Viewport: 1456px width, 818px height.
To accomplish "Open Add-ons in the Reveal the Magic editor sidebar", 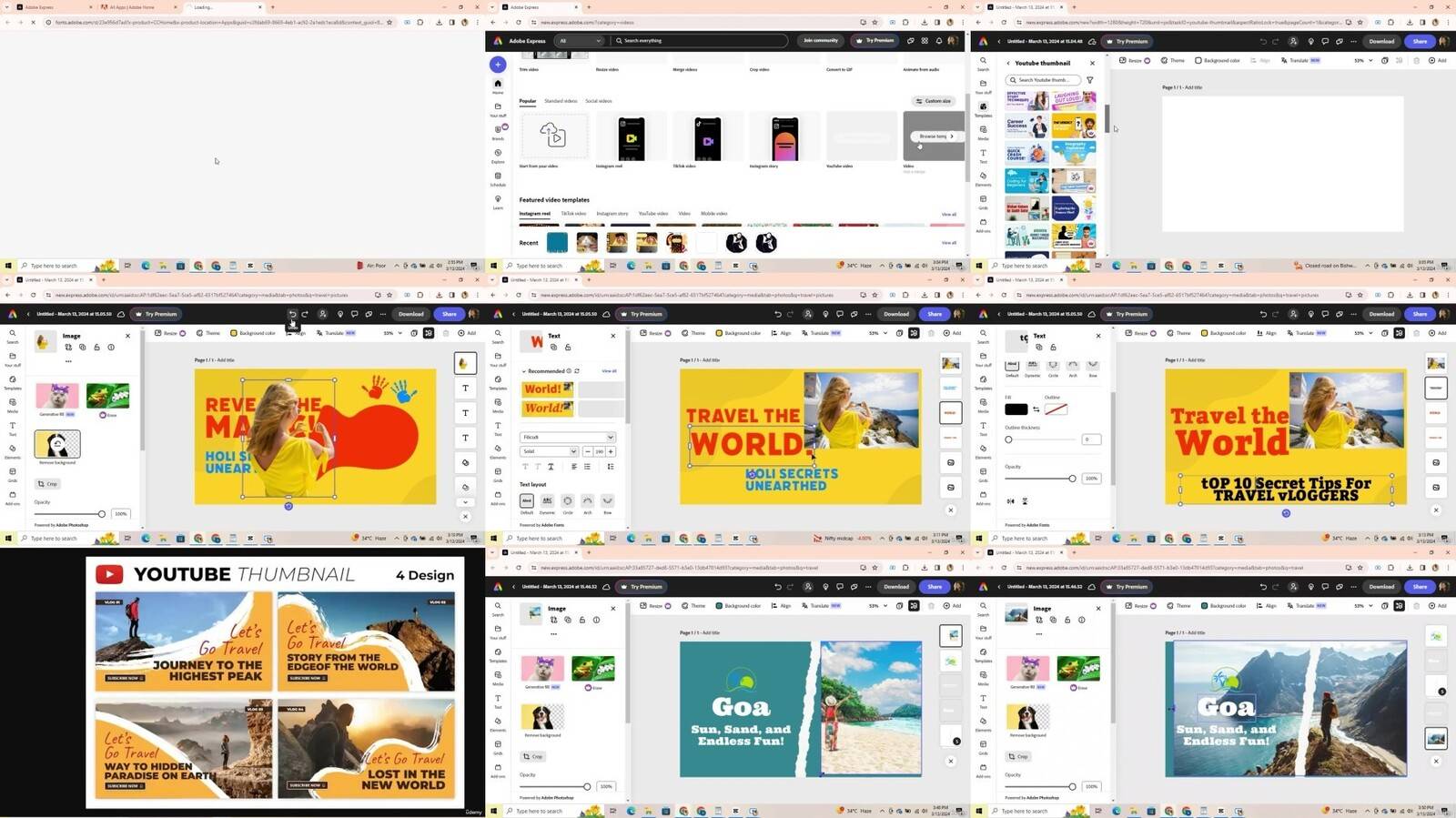I will tap(13, 498).
